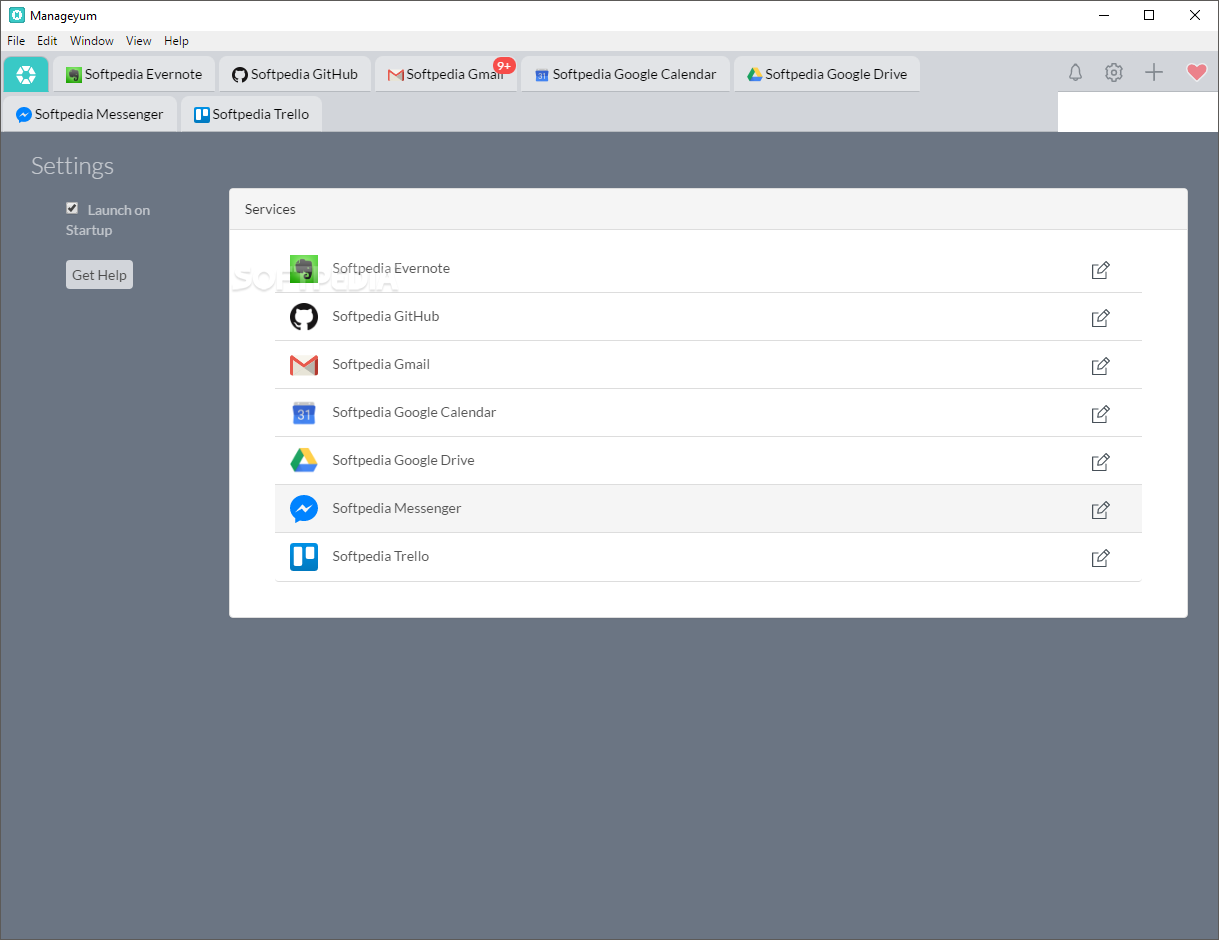Click the Trello board icon in Services list
This screenshot has height=940, width=1219.
[x=304, y=557]
